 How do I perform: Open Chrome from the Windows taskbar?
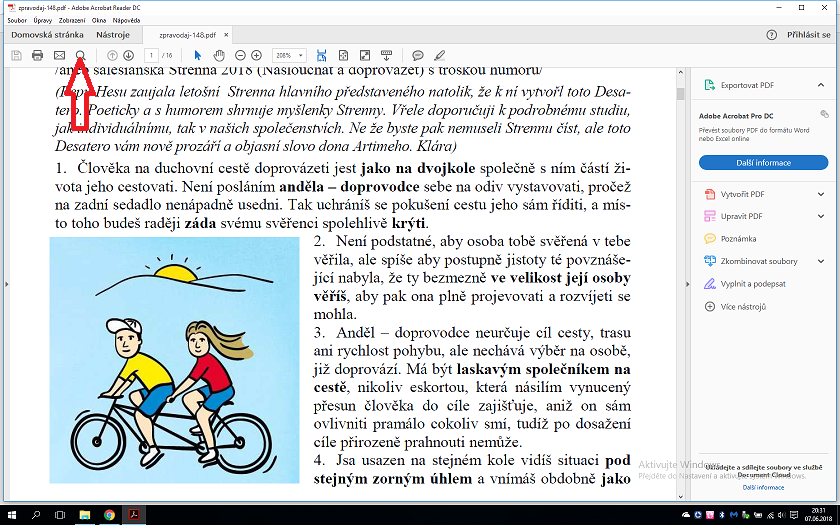point(109,514)
